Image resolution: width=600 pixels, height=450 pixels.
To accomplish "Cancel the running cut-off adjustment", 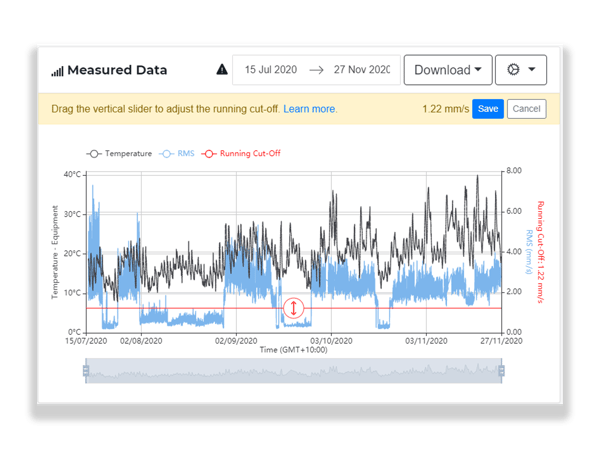I will 526,109.
